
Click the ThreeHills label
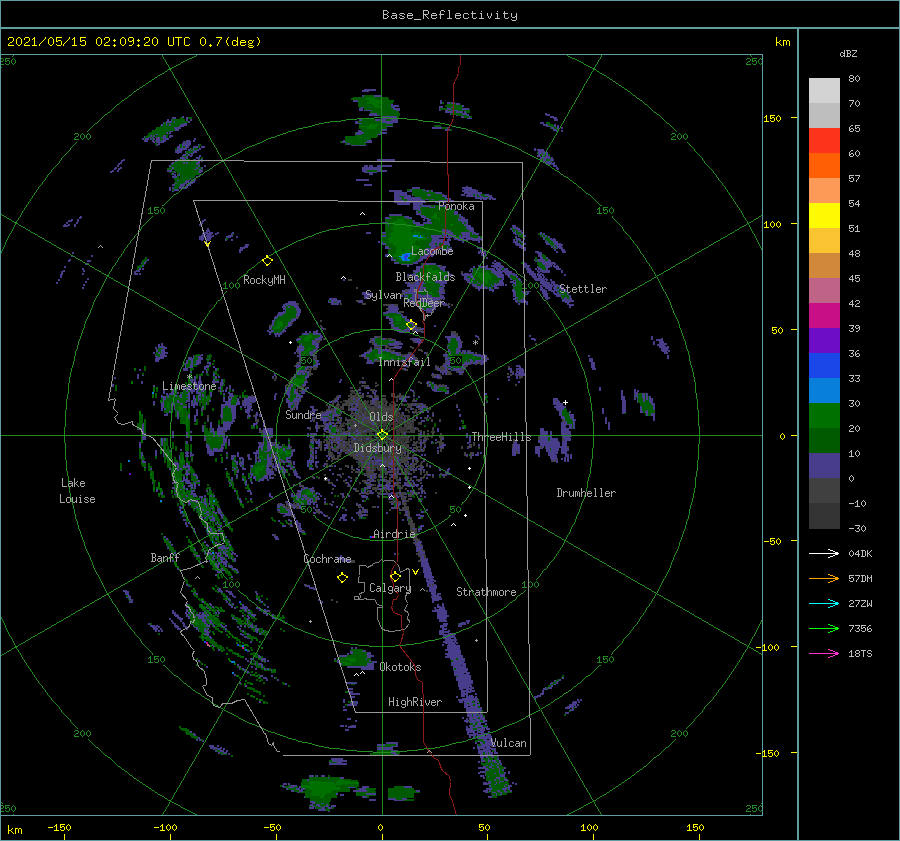pyautogui.click(x=501, y=437)
